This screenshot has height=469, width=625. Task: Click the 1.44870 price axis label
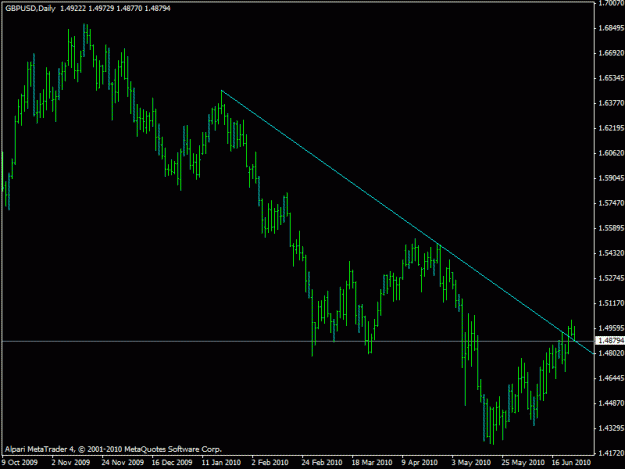click(611, 403)
